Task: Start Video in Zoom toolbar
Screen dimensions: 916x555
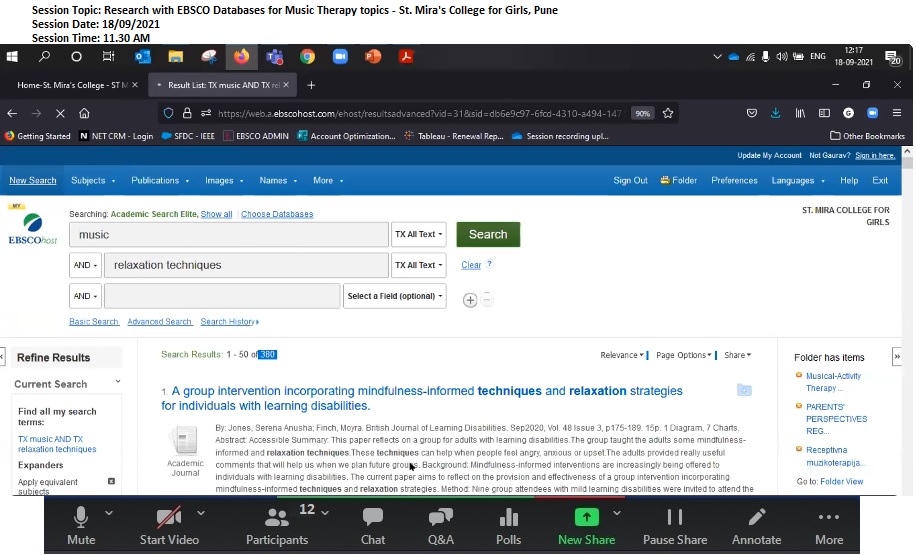Action: point(169,526)
